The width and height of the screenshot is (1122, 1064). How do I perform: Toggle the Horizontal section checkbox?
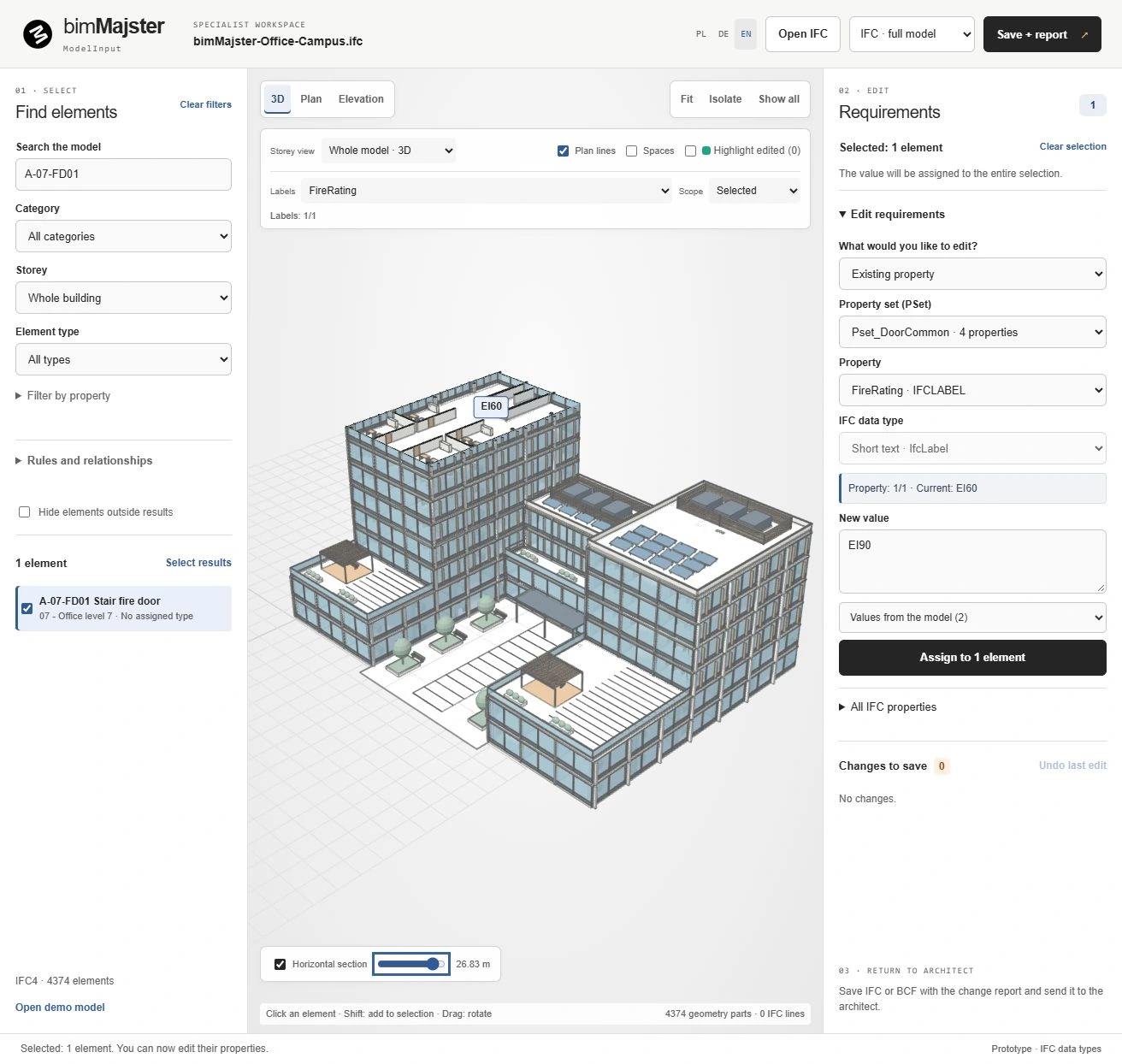(280, 964)
